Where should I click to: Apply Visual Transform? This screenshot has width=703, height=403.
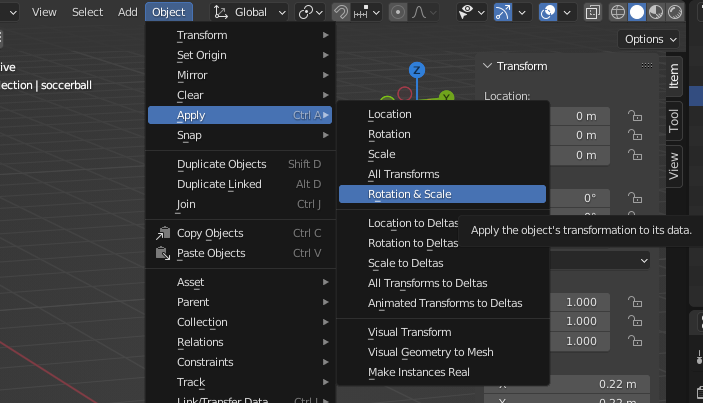click(443, 332)
